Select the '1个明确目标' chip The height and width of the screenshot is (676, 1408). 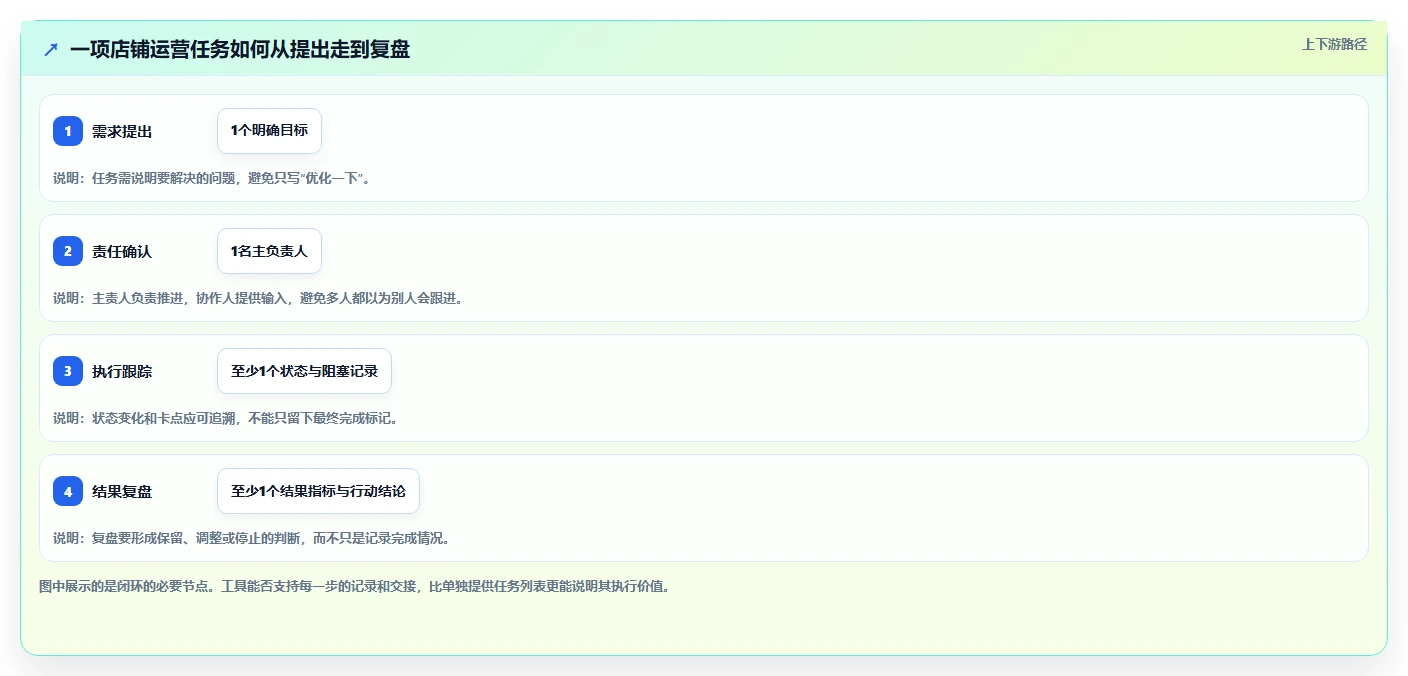pyautogui.click(x=269, y=131)
